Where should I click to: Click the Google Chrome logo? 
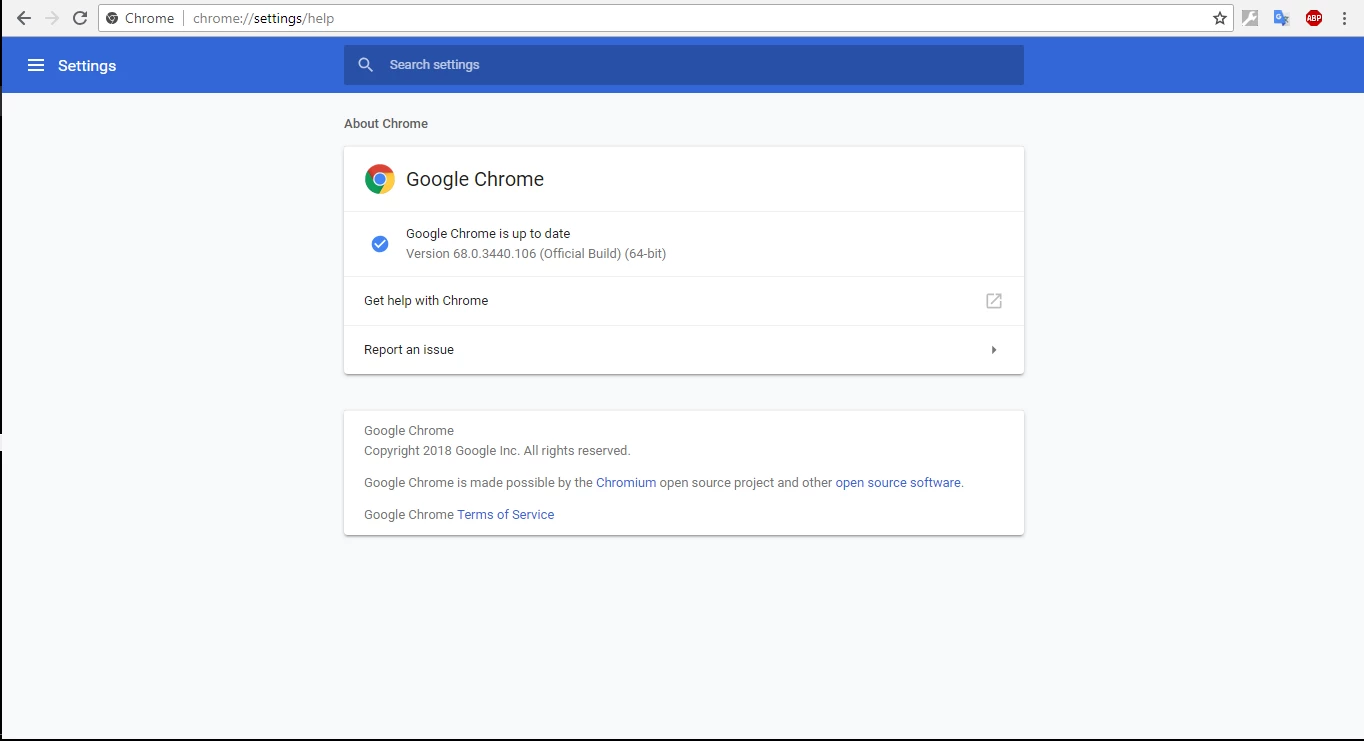pos(379,179)
